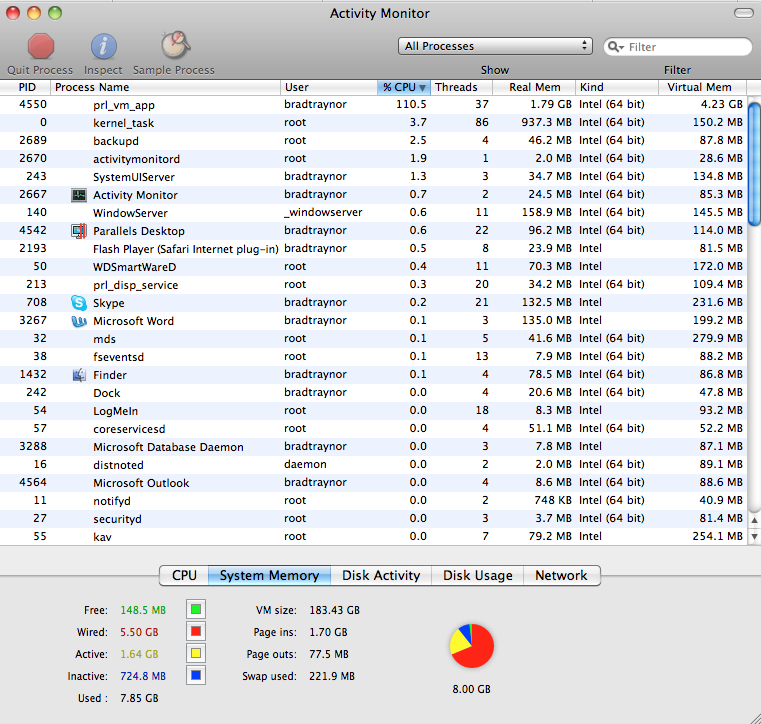Select the SystemUIServer process row
The image size is (761, 724).
[373, 177]
